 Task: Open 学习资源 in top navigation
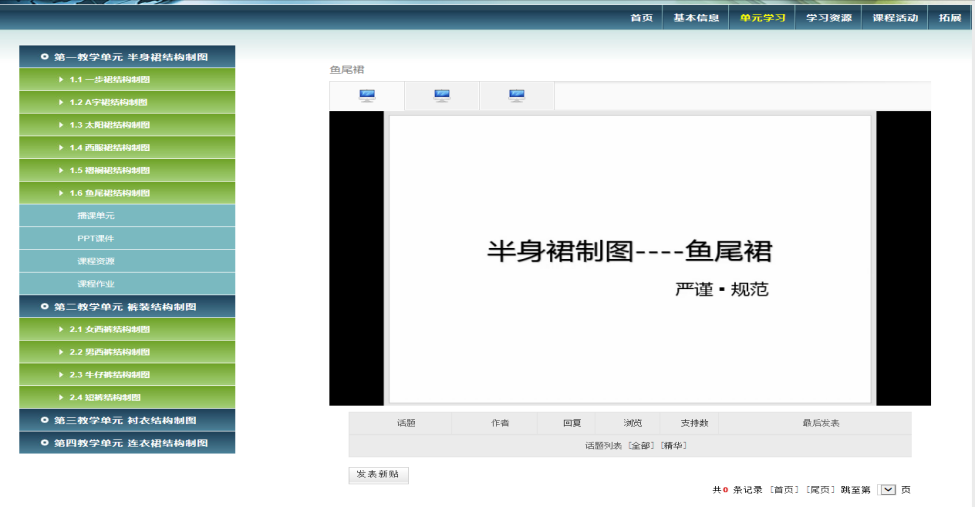pos(829,18)
